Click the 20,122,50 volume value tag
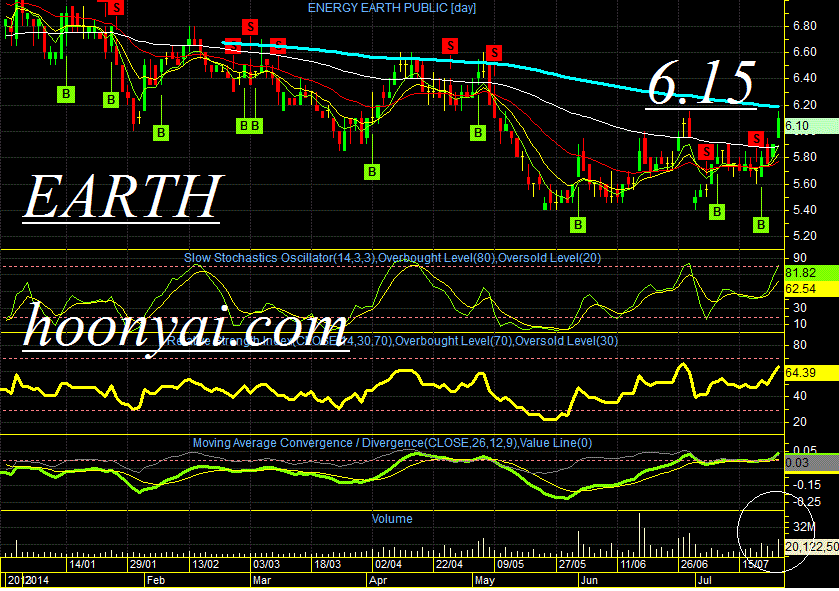The image size is (839, 591). [x=811, y=547]
